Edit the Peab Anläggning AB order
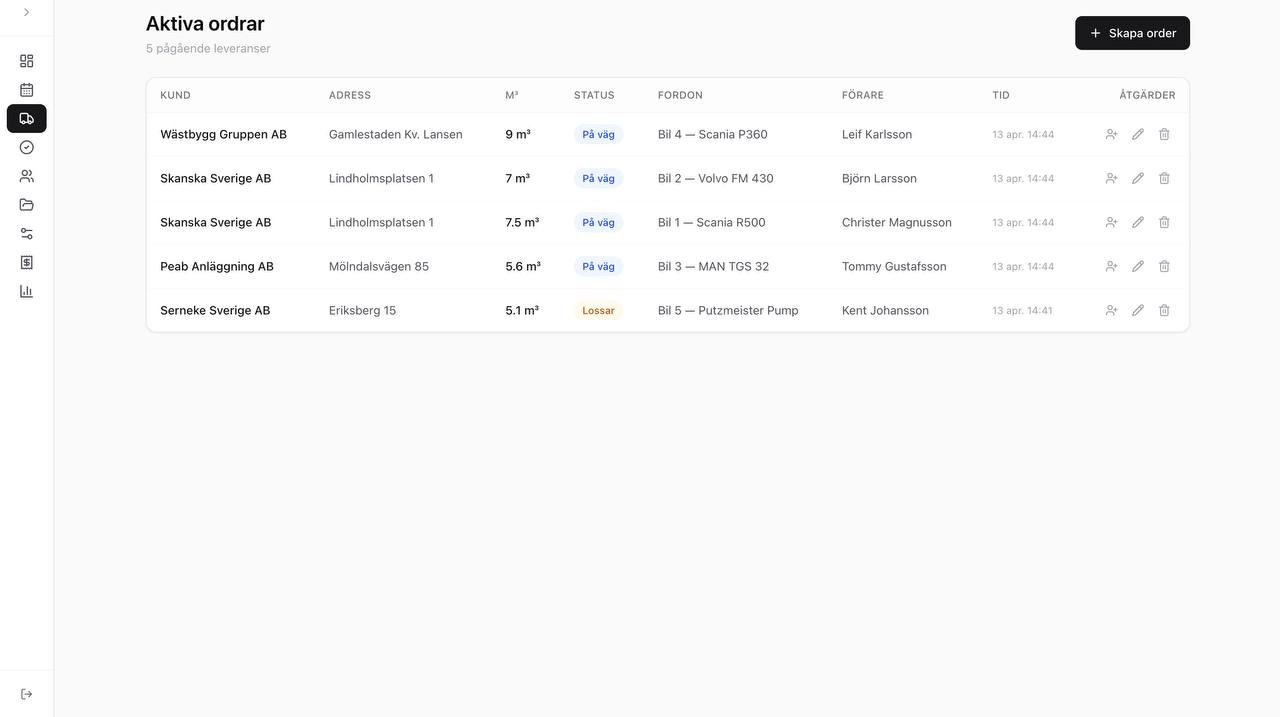 1138,266
